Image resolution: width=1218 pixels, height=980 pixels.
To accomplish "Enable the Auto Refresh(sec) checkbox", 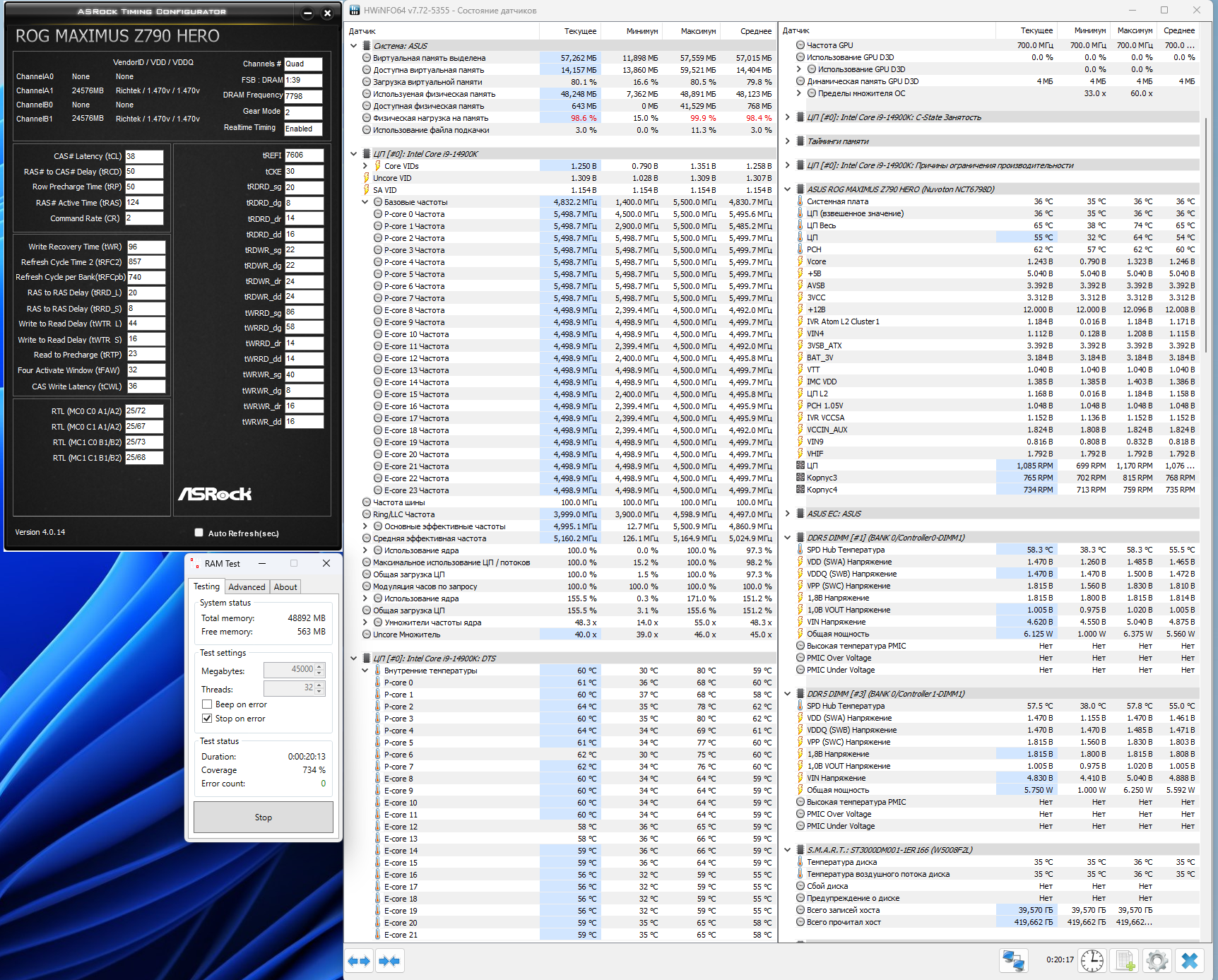I will pyautogui.click(x=199, y=533).
